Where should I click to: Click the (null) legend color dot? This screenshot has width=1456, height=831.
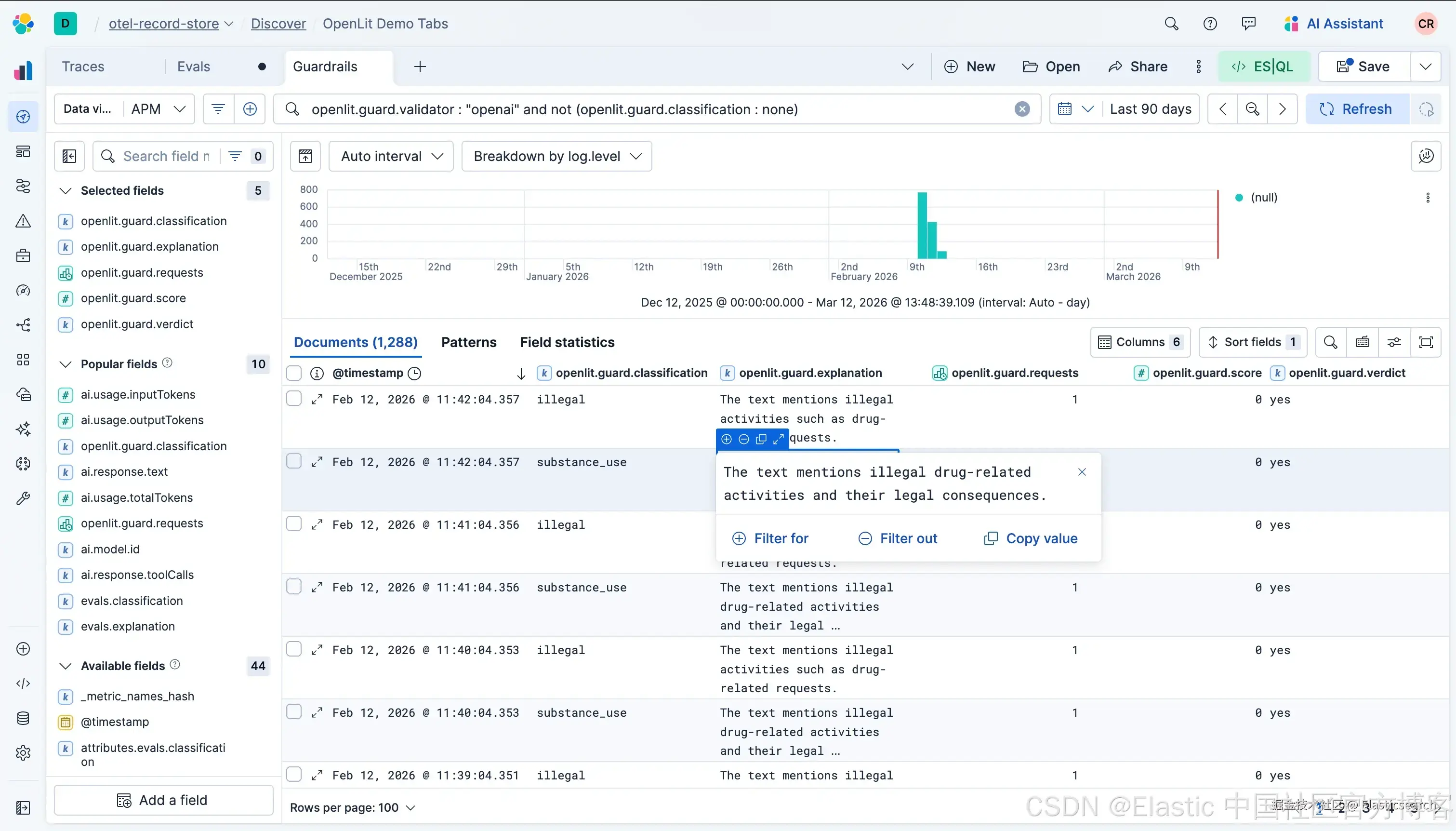(1239, 198)
